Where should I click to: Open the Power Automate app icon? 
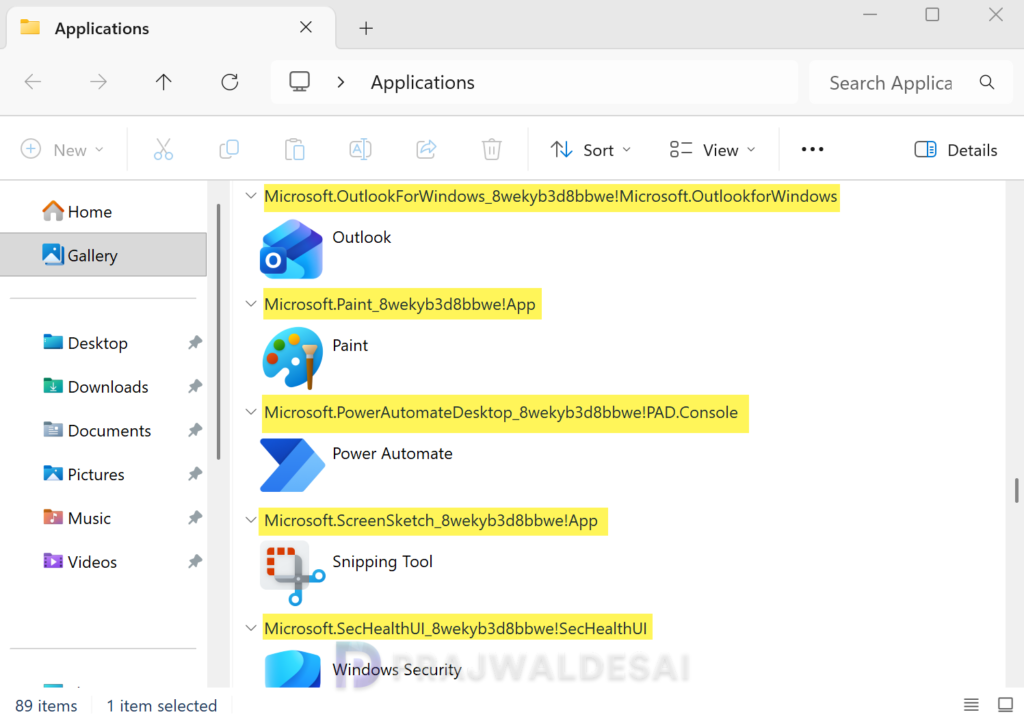[292, 465]
